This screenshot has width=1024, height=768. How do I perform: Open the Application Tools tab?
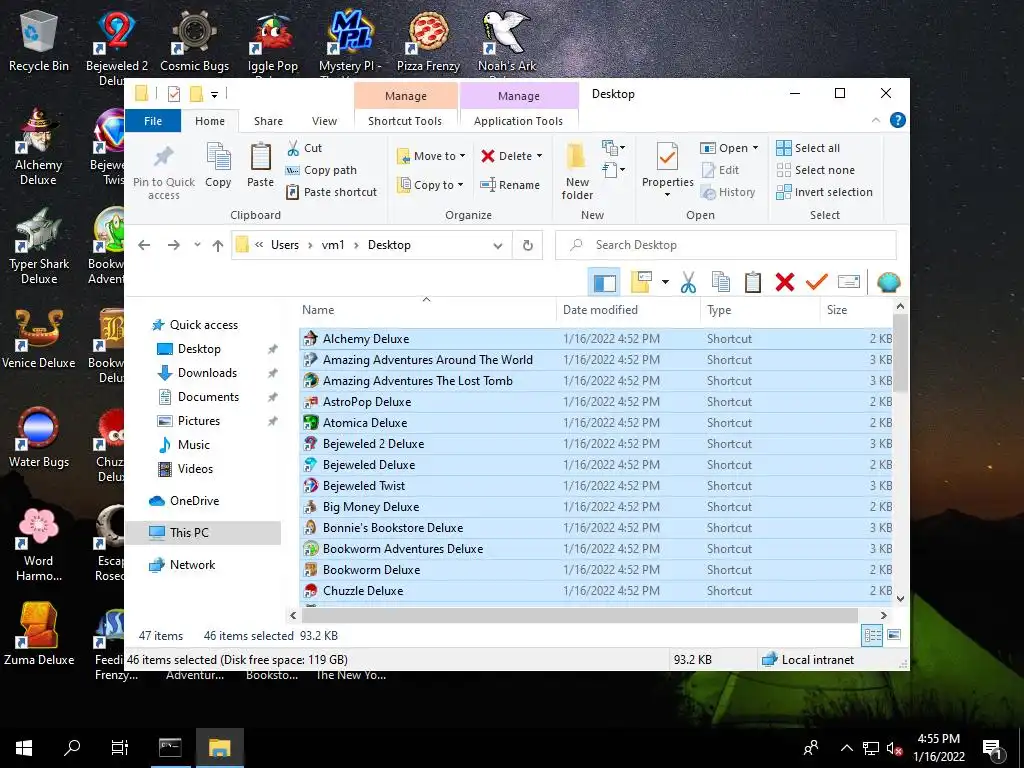click(x=519, y=121)
